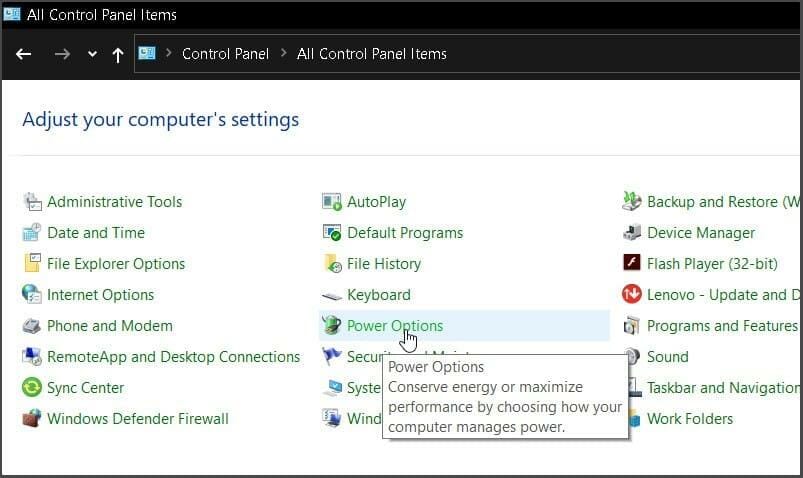Click the Device Manager icon
The width and height of the screenshot is (803, 478).
click(x=631, y=233)
